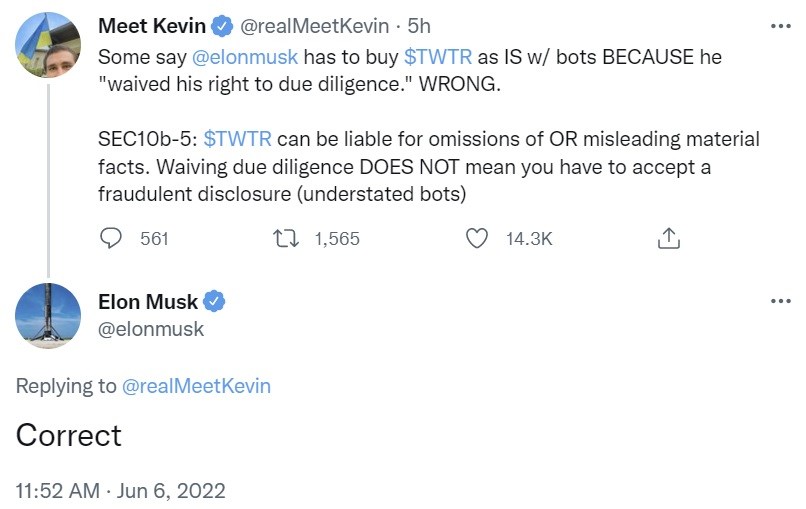
Task: Click the 5h timestamp on Meet Kevin's tweet
Action: coord(418,26)
